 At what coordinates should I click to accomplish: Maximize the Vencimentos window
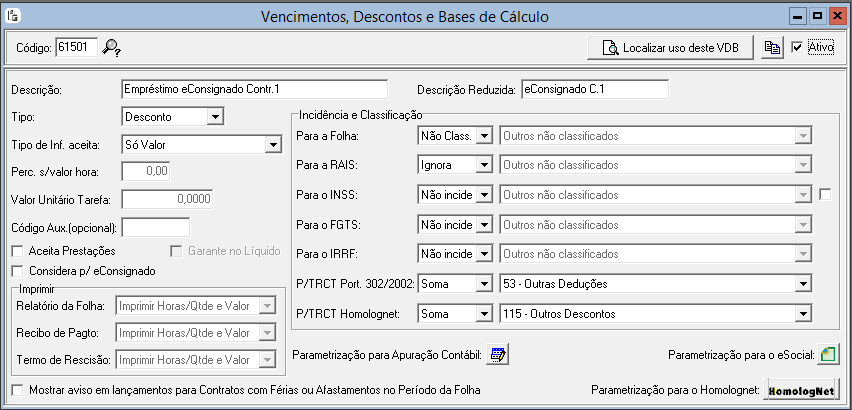(x=817, y=16)
